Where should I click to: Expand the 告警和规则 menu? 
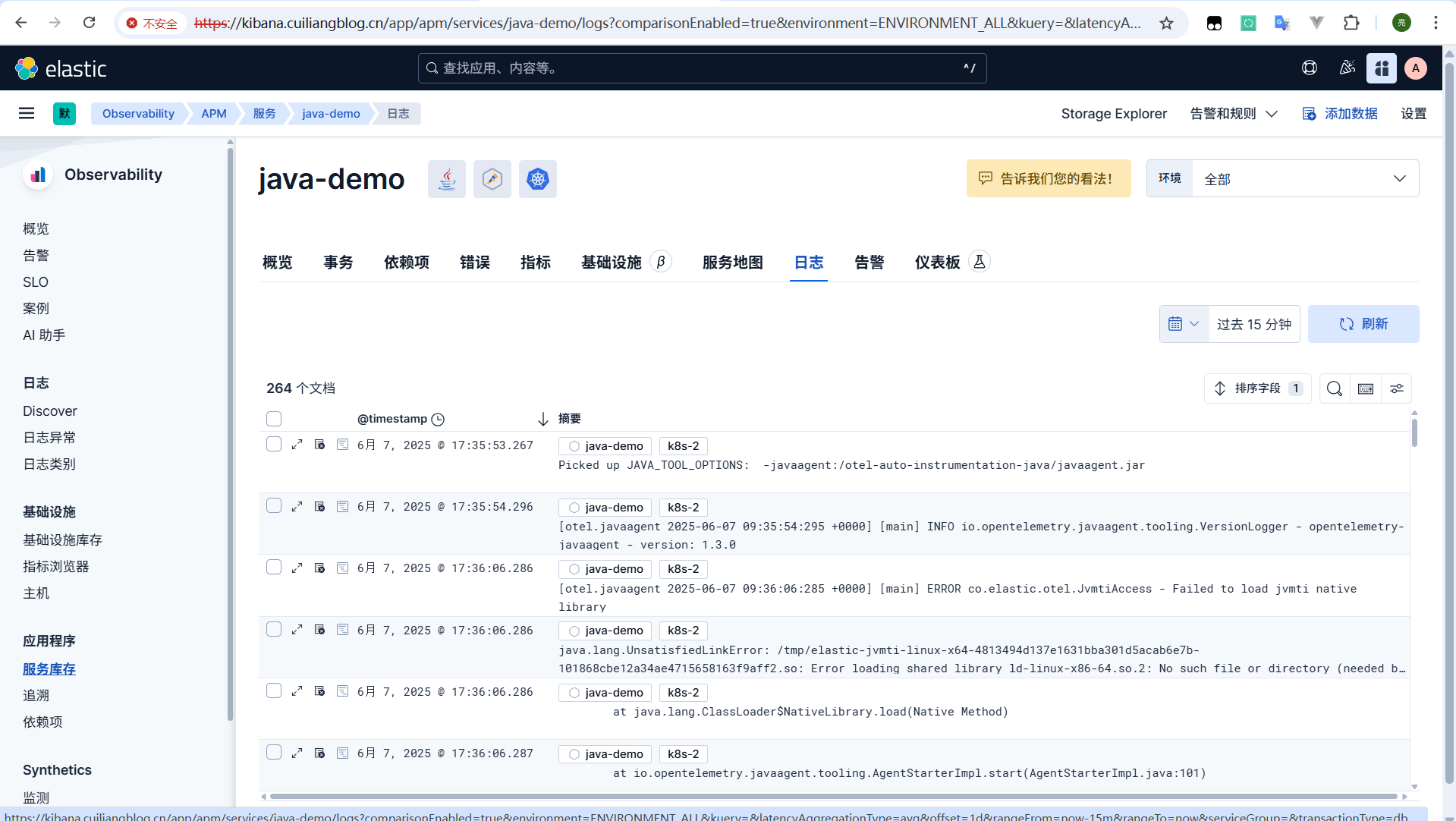coord(1234,113)
